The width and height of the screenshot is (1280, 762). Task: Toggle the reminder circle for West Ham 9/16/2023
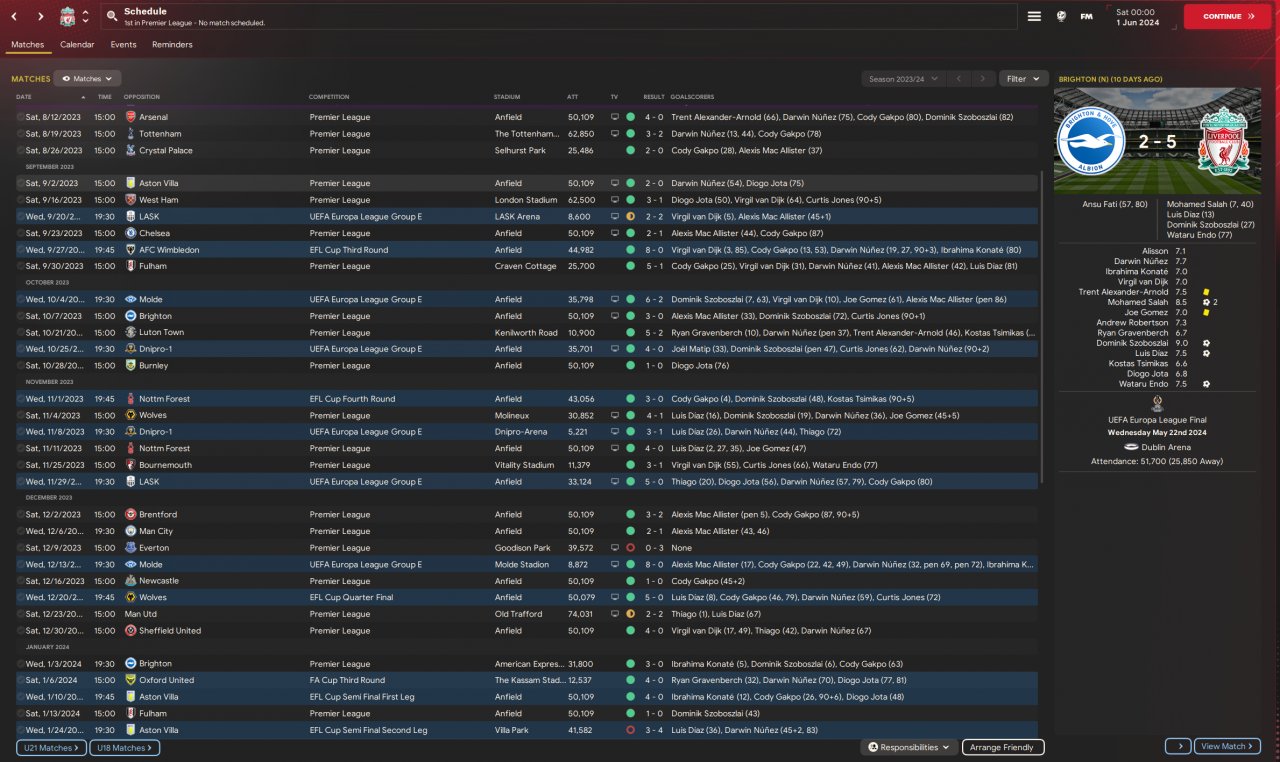20,200
